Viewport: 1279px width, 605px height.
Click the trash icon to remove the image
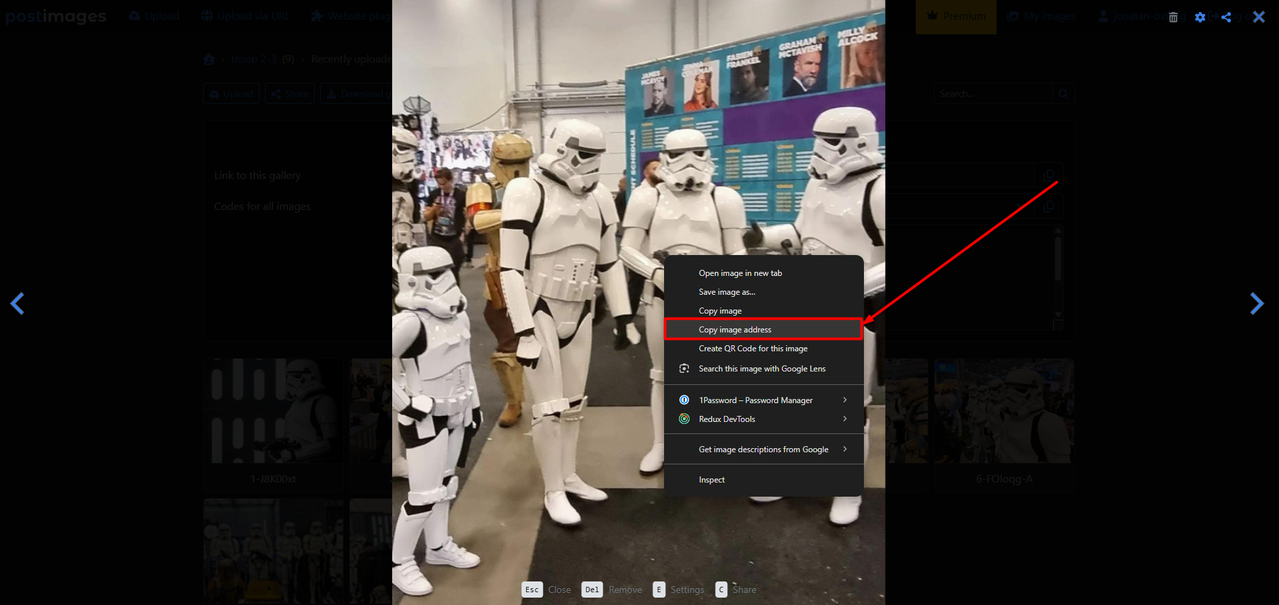coord(1173,17)
